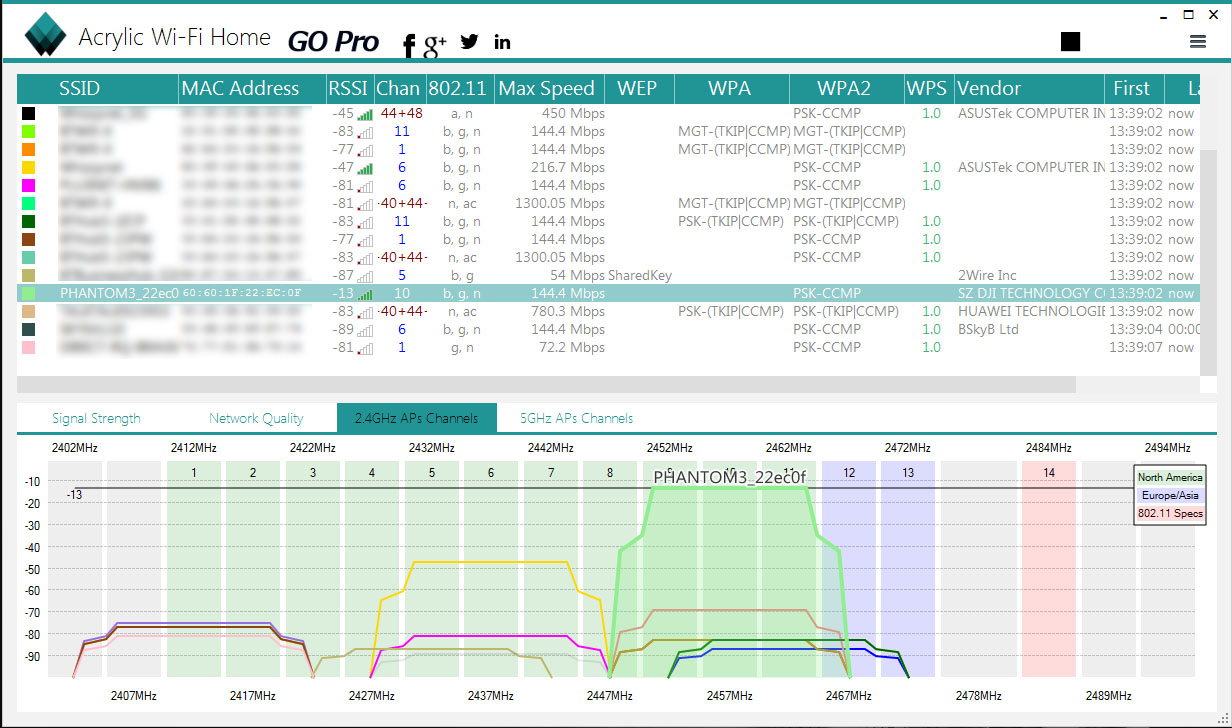Click the SharedKey WEP cell
This screenshot has width=1232, height=728.
click(640, 276)
